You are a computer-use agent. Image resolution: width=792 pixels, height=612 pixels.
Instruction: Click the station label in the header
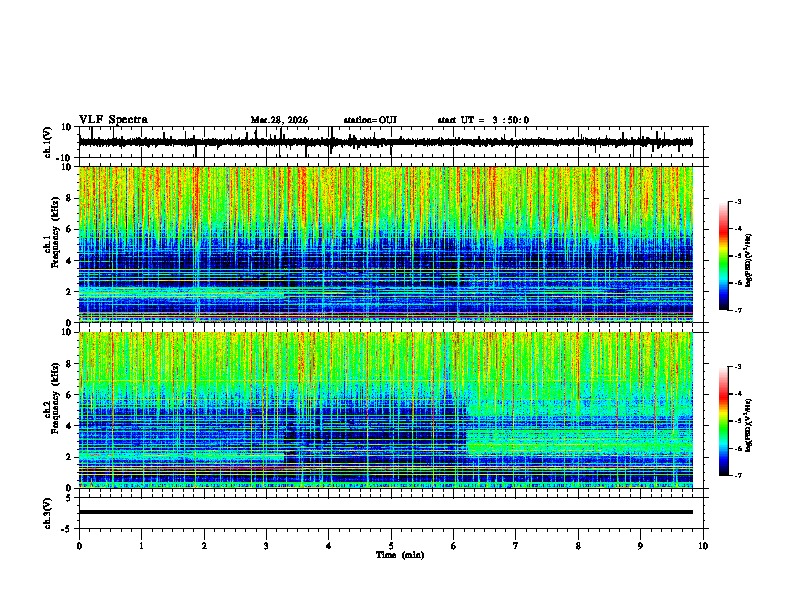coord(370,120)
